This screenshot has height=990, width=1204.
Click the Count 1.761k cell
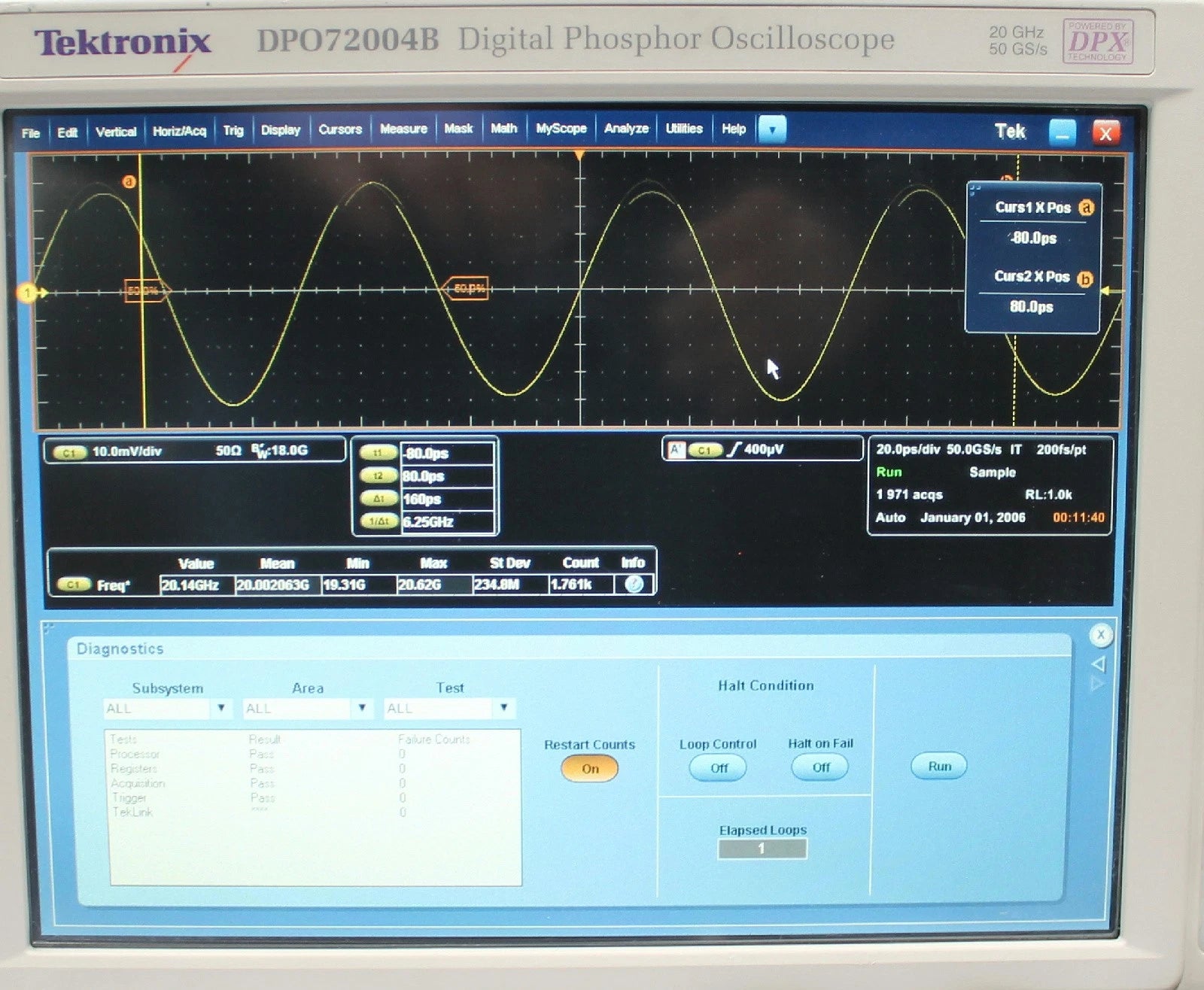579,585
